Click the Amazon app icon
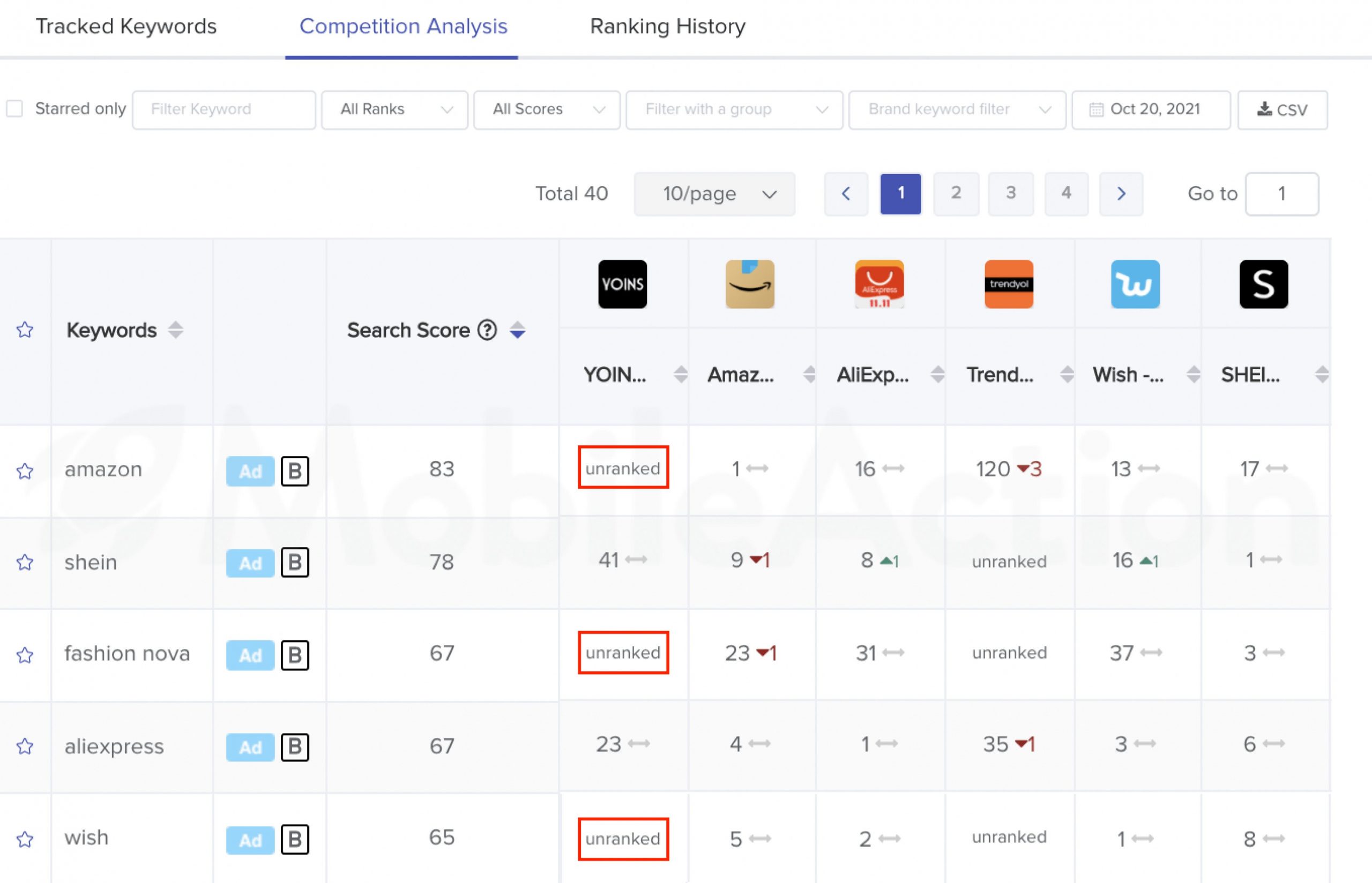Viewport: 1372px width, 883px height. pos(750,284)
